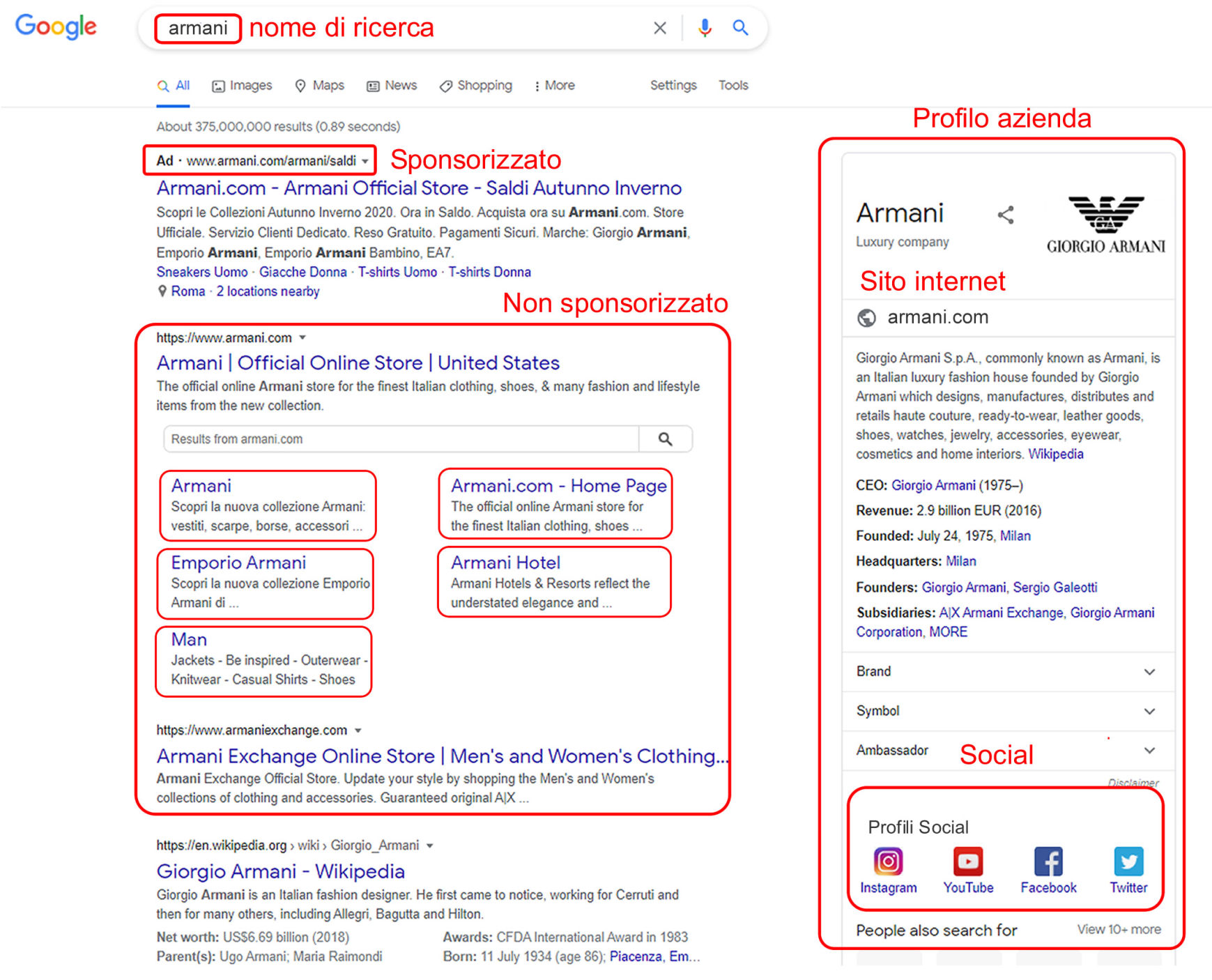The image size is (1212, 980).
Task: Click the CEO Giorgio Armani link
Action: 933,485
